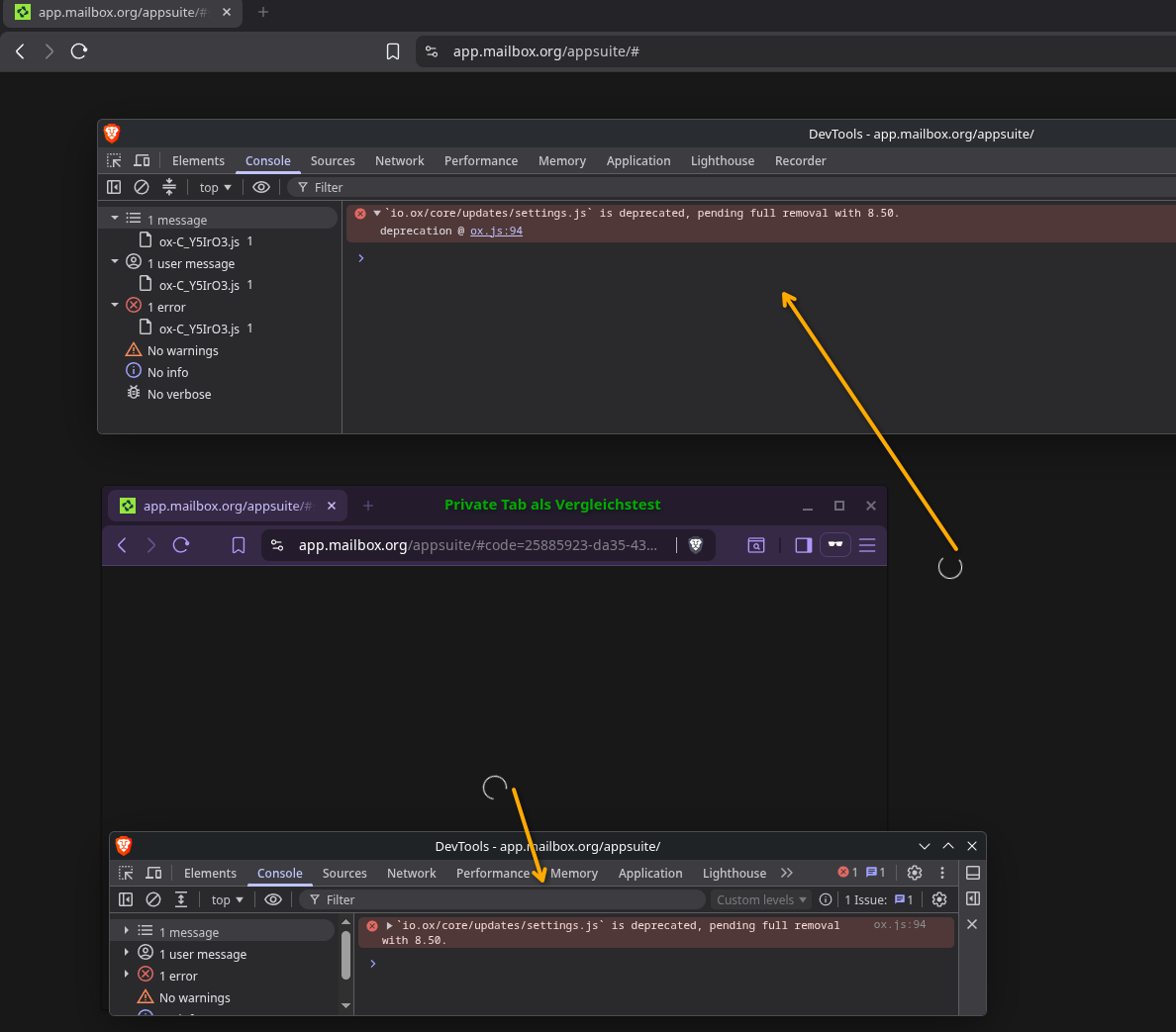Create a live expression in the lower DevTools window
This screenshot has width=1176, height=1032.
pos(273,899)
